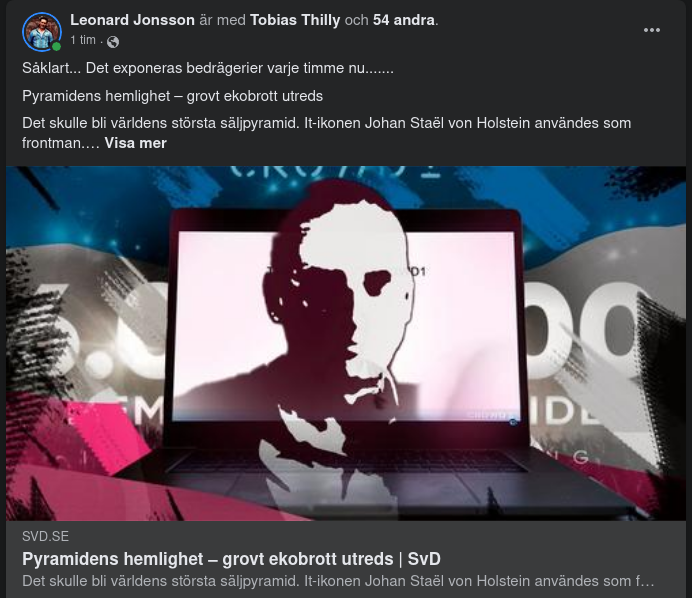Click the gray article description snippet
The image size is (692, 598).
pyautogui.click(x=338, y=581)
